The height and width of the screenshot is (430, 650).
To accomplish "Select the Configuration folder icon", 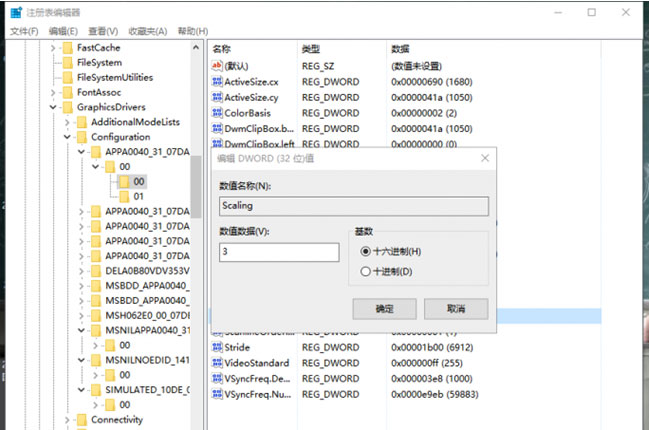I will coord(82,137).
